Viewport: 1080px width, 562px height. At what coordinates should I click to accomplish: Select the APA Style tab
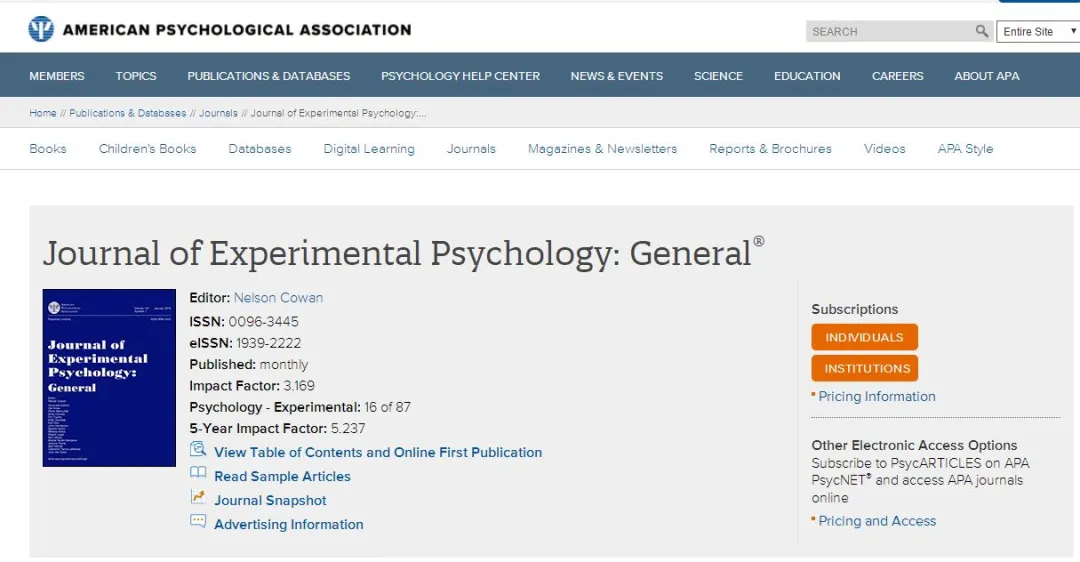click(965, 149)
